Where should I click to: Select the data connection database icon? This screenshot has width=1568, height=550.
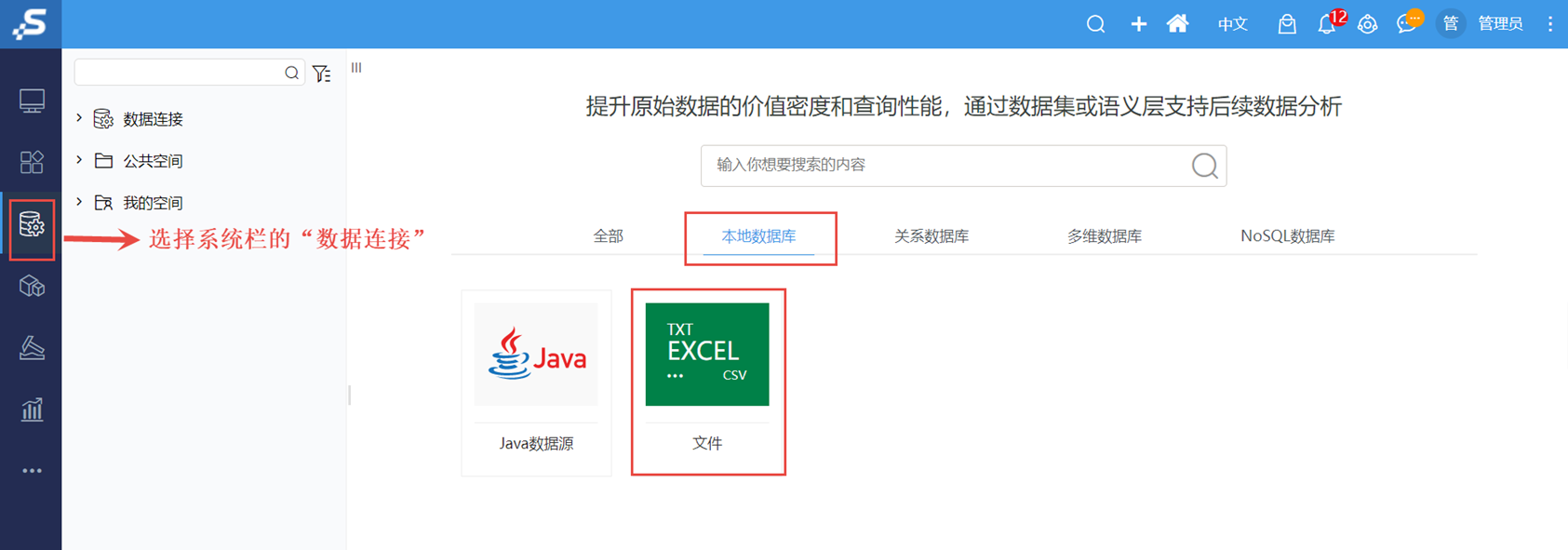coord(32,225)
